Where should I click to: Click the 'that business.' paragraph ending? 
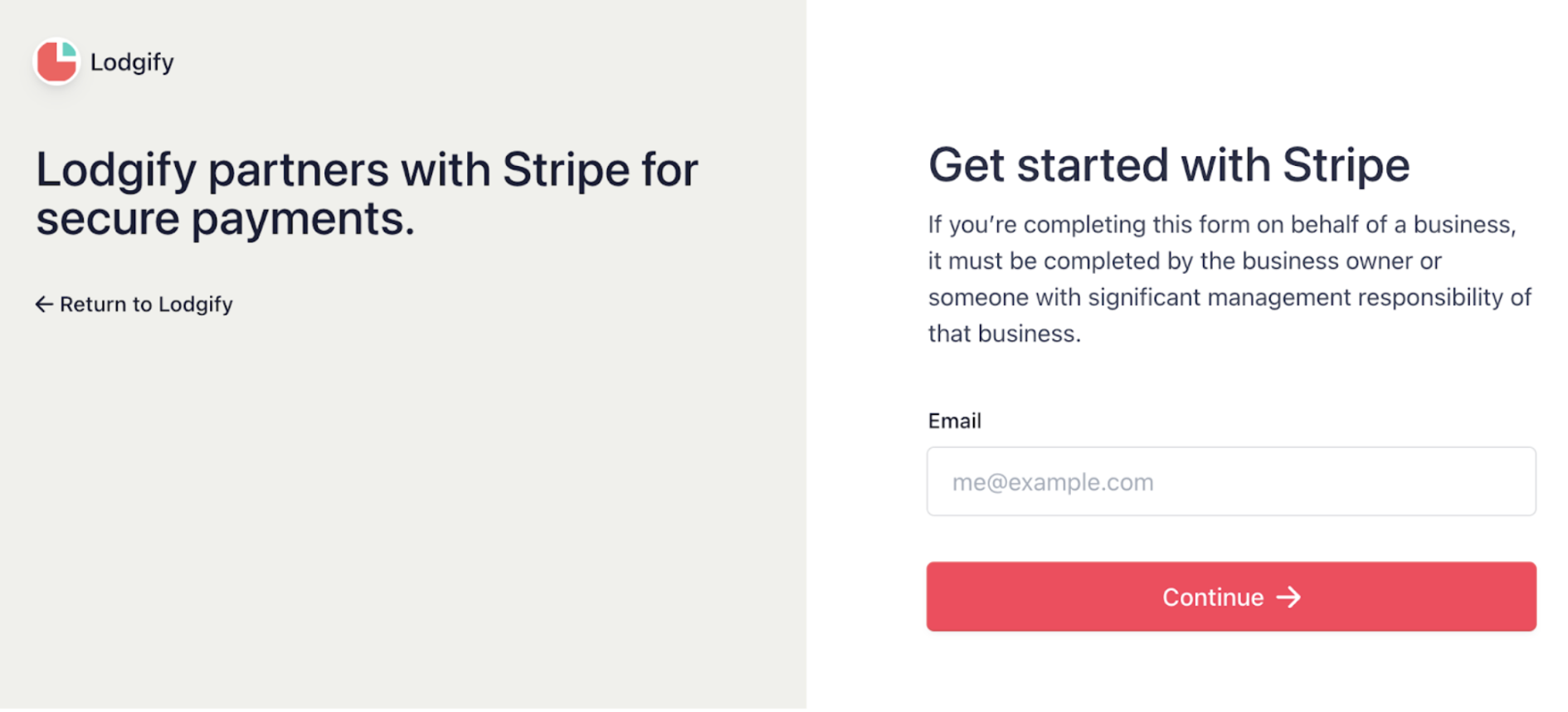point(1004,334)
